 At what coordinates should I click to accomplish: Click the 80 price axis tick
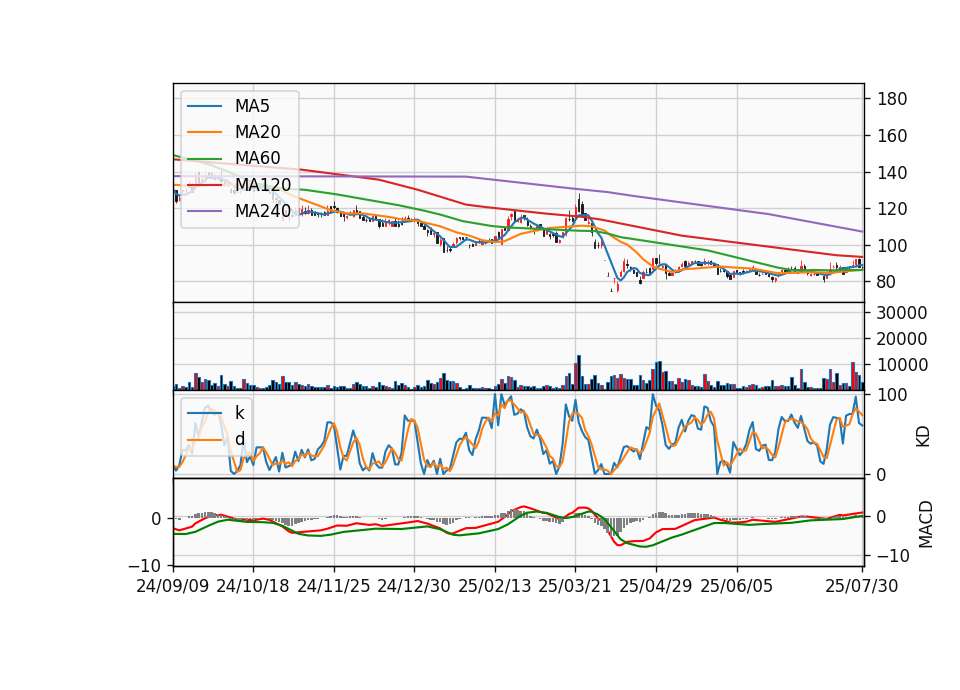click(887, 282)
